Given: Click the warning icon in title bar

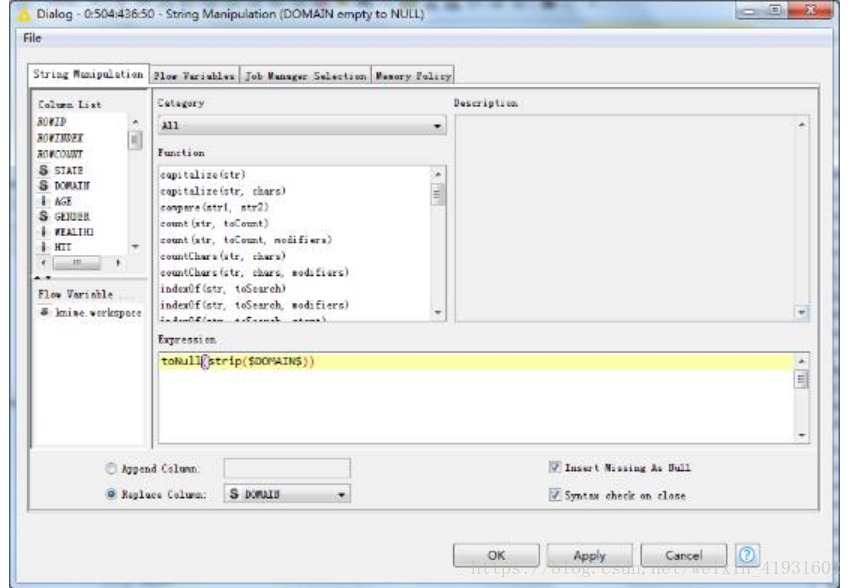Looking at the screenshot, I should 24,15.
